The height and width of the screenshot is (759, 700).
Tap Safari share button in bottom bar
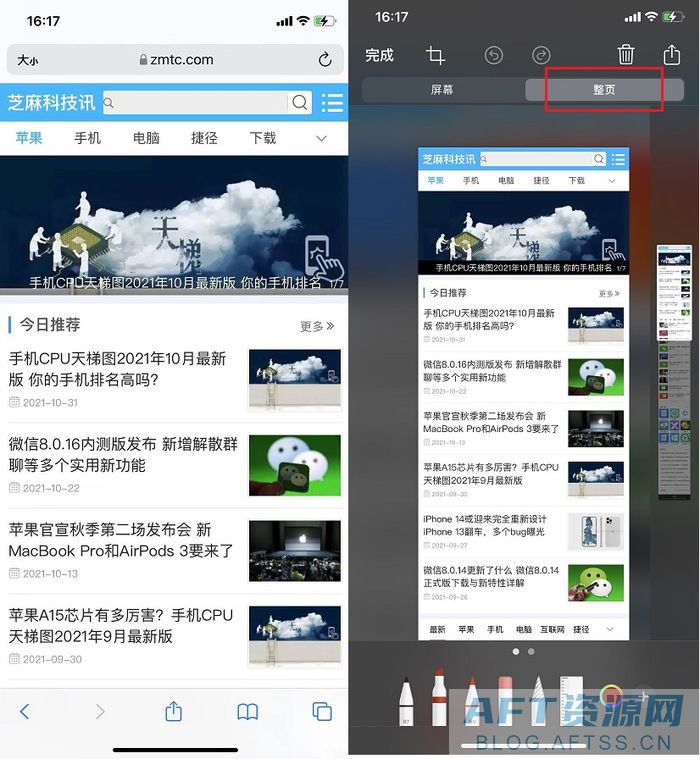pos(173,711)
